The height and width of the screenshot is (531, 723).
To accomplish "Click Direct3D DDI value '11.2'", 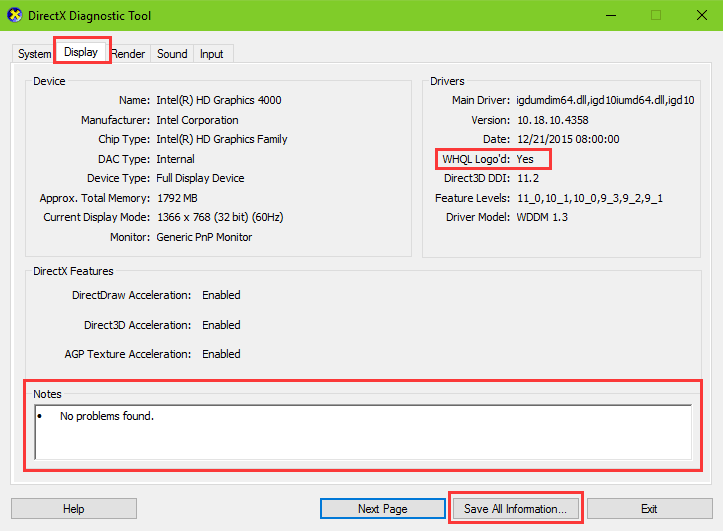I will tap(528, 178).
